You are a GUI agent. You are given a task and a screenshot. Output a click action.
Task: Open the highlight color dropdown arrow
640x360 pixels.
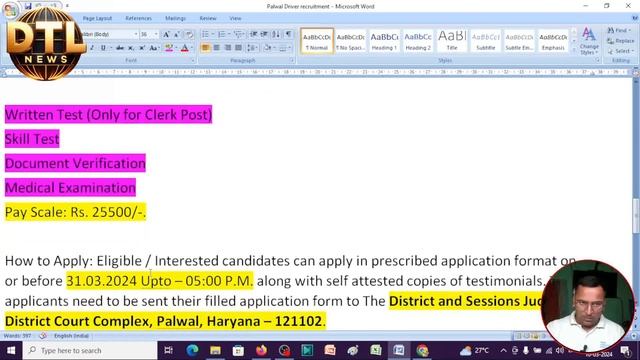point(176,48)
